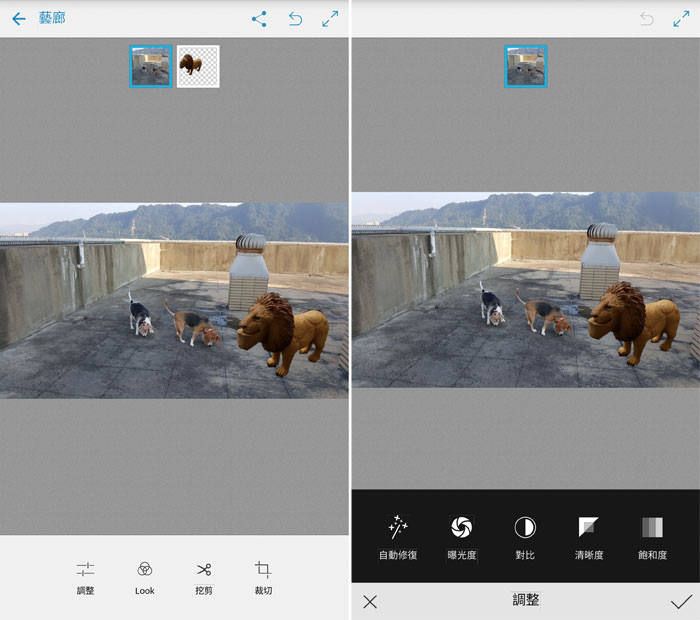Open the 裁切 crop tool
Screen dimensions: 700x620
(263, 578)
